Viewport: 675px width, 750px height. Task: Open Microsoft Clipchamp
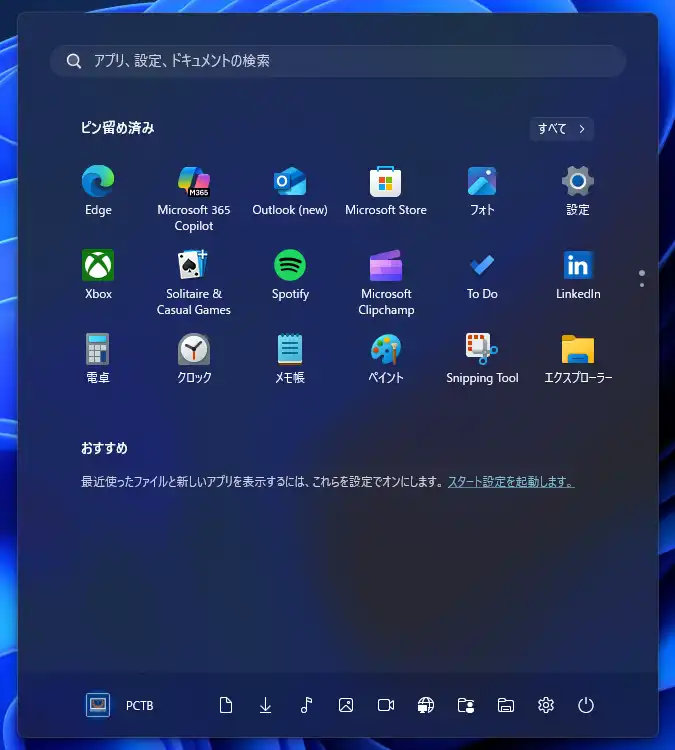click(386, 282)
